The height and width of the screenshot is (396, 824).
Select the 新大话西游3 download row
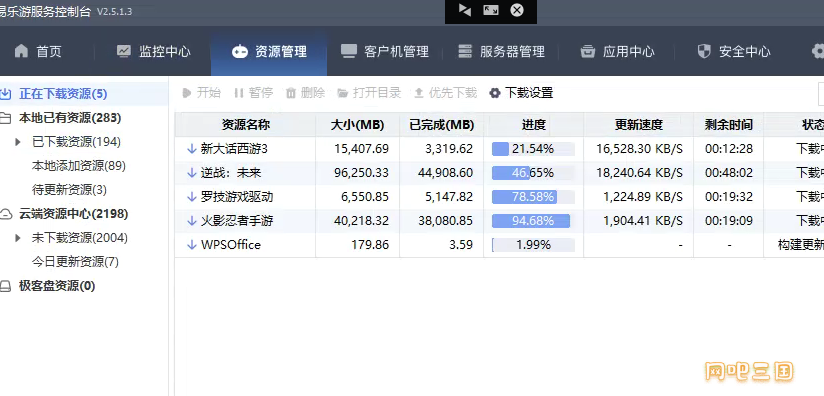[x=499, y=149]
